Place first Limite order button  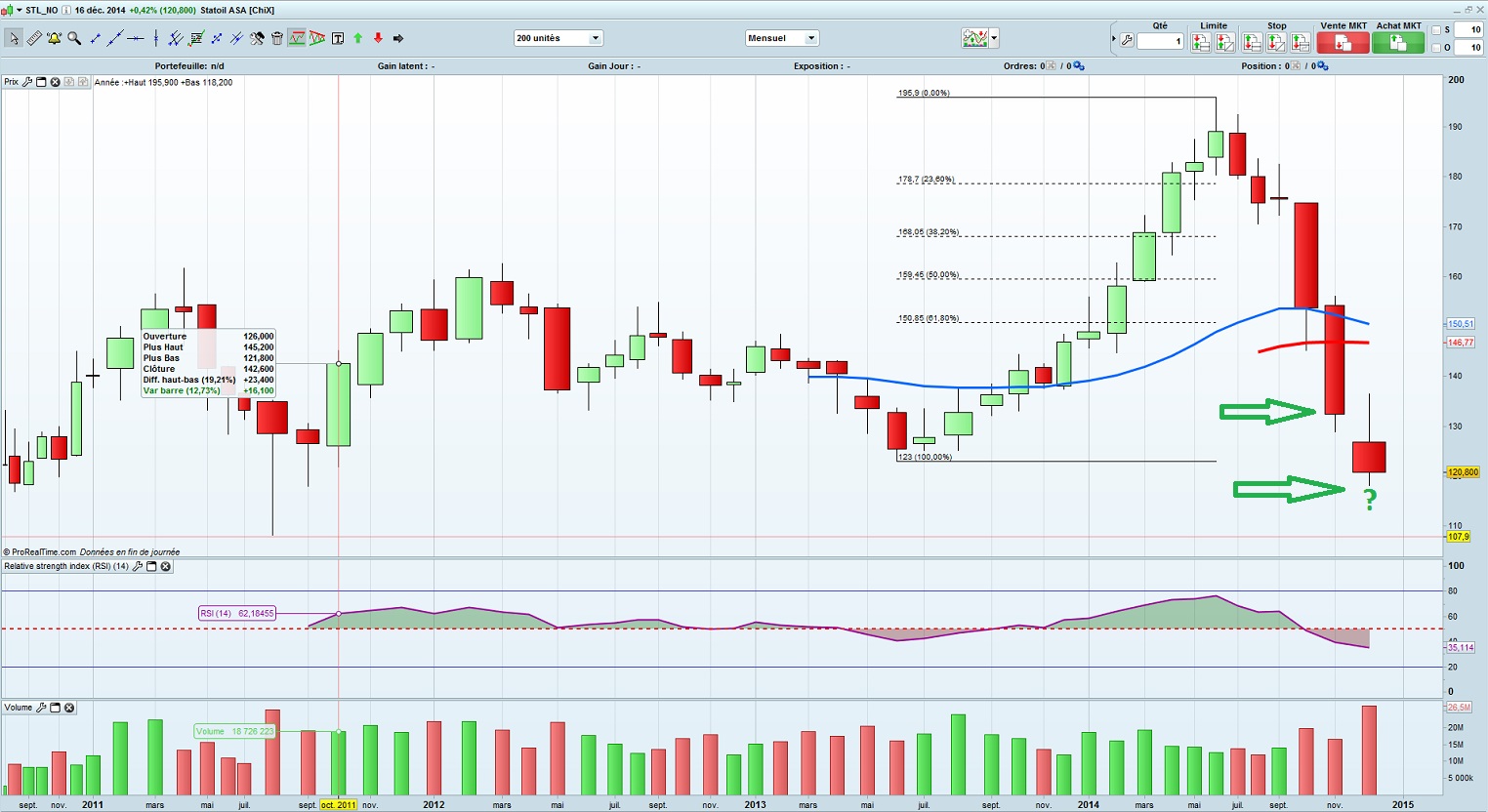[x=1201, y=42]
